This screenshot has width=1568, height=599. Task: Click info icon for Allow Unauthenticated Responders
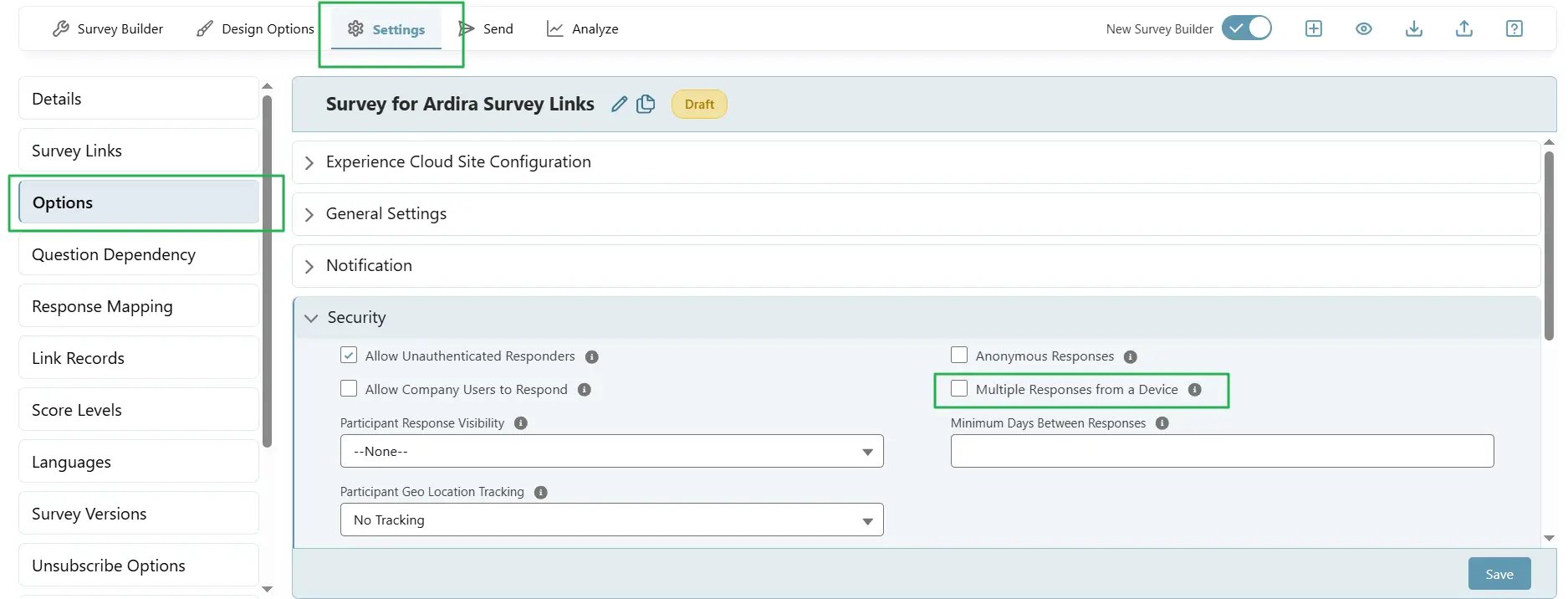click(x=591, y=357)
